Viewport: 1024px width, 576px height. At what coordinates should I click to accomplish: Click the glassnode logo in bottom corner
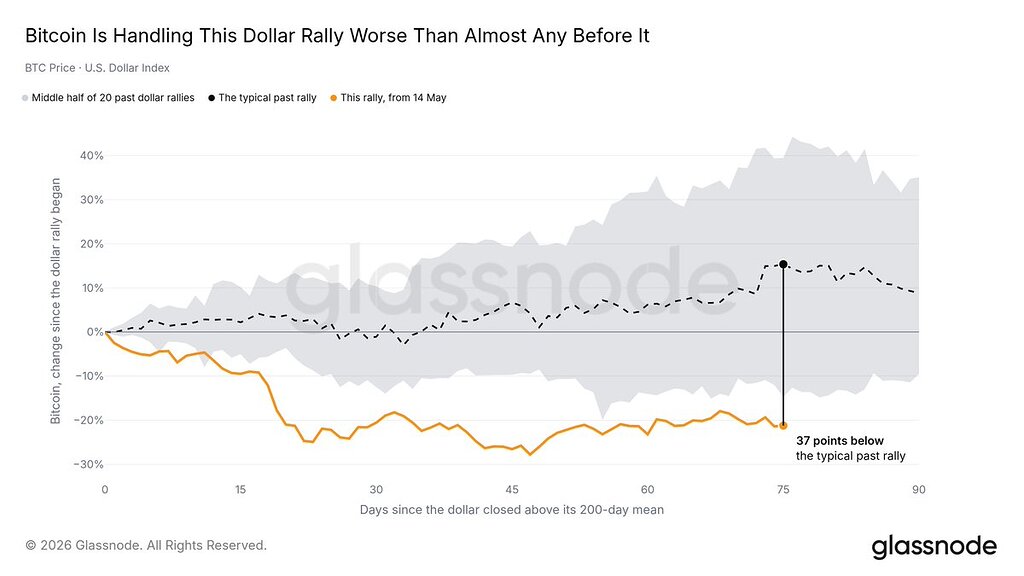pos(935,547)
